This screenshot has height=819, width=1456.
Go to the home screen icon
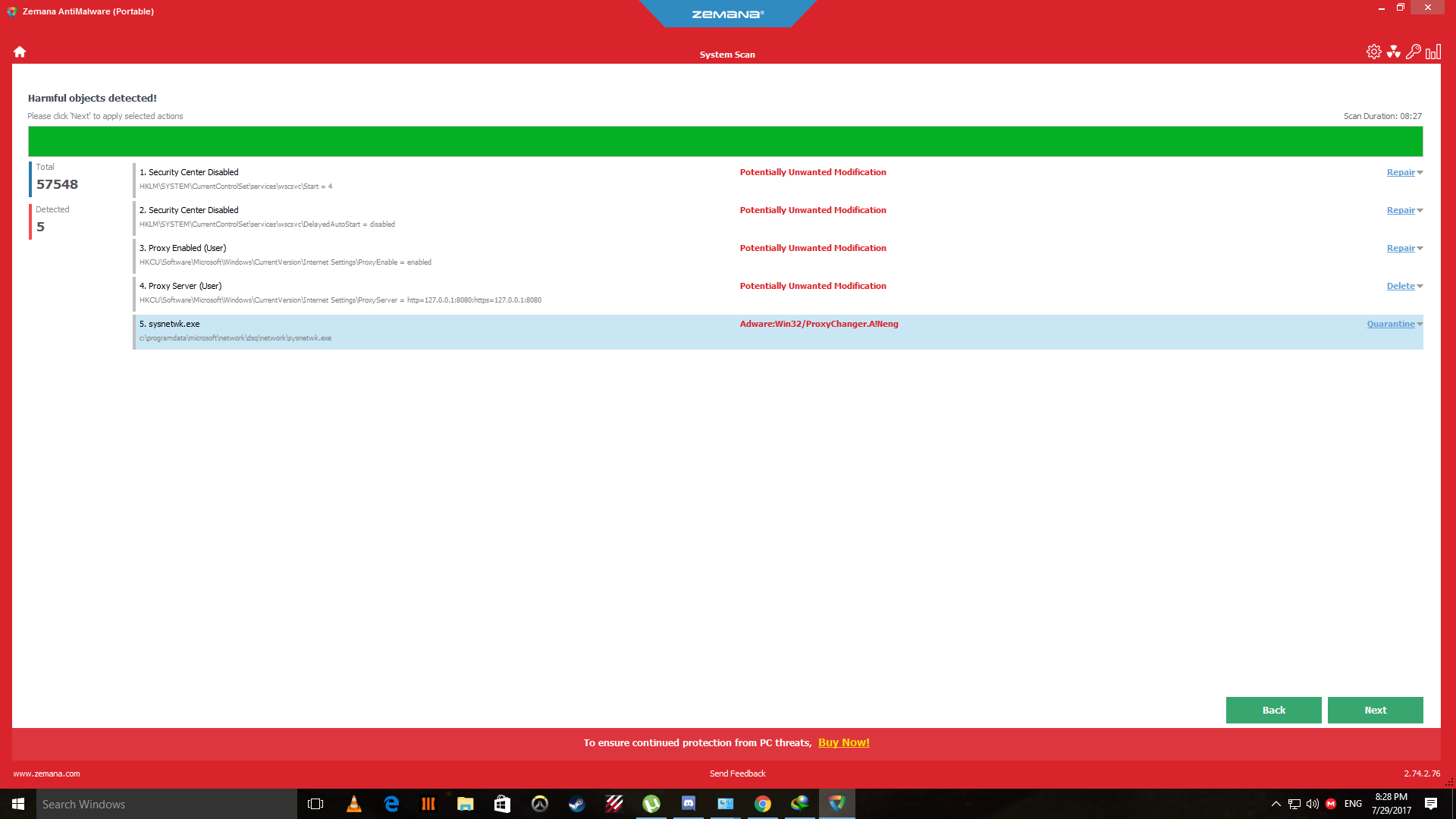[x=20, y=52]
